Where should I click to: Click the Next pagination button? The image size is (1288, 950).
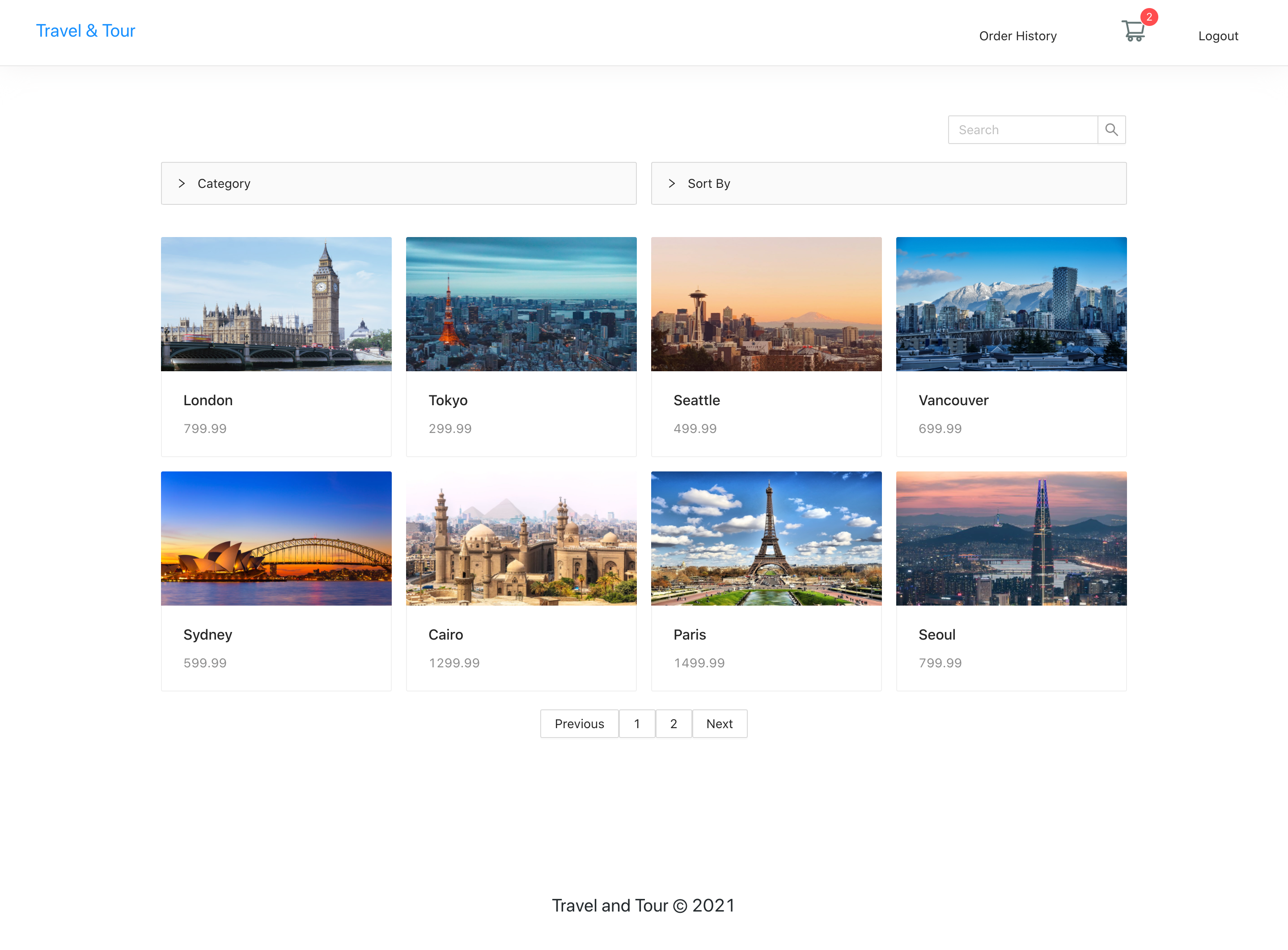click(x=719, y=723)
